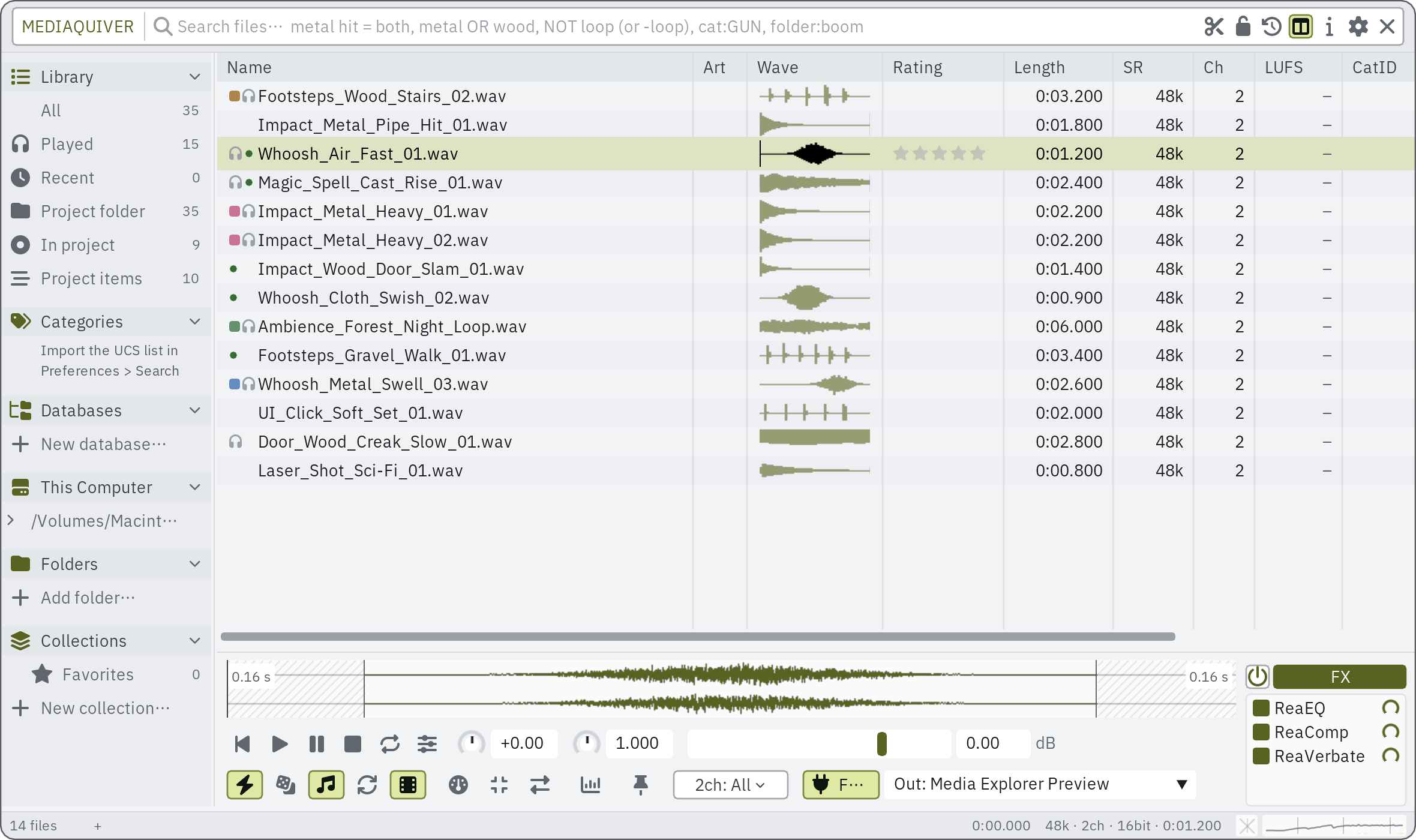Screen dimensions: 1416x840
Task: Toggle the column layout icon in the top bar
Action: pos(1300,26)
